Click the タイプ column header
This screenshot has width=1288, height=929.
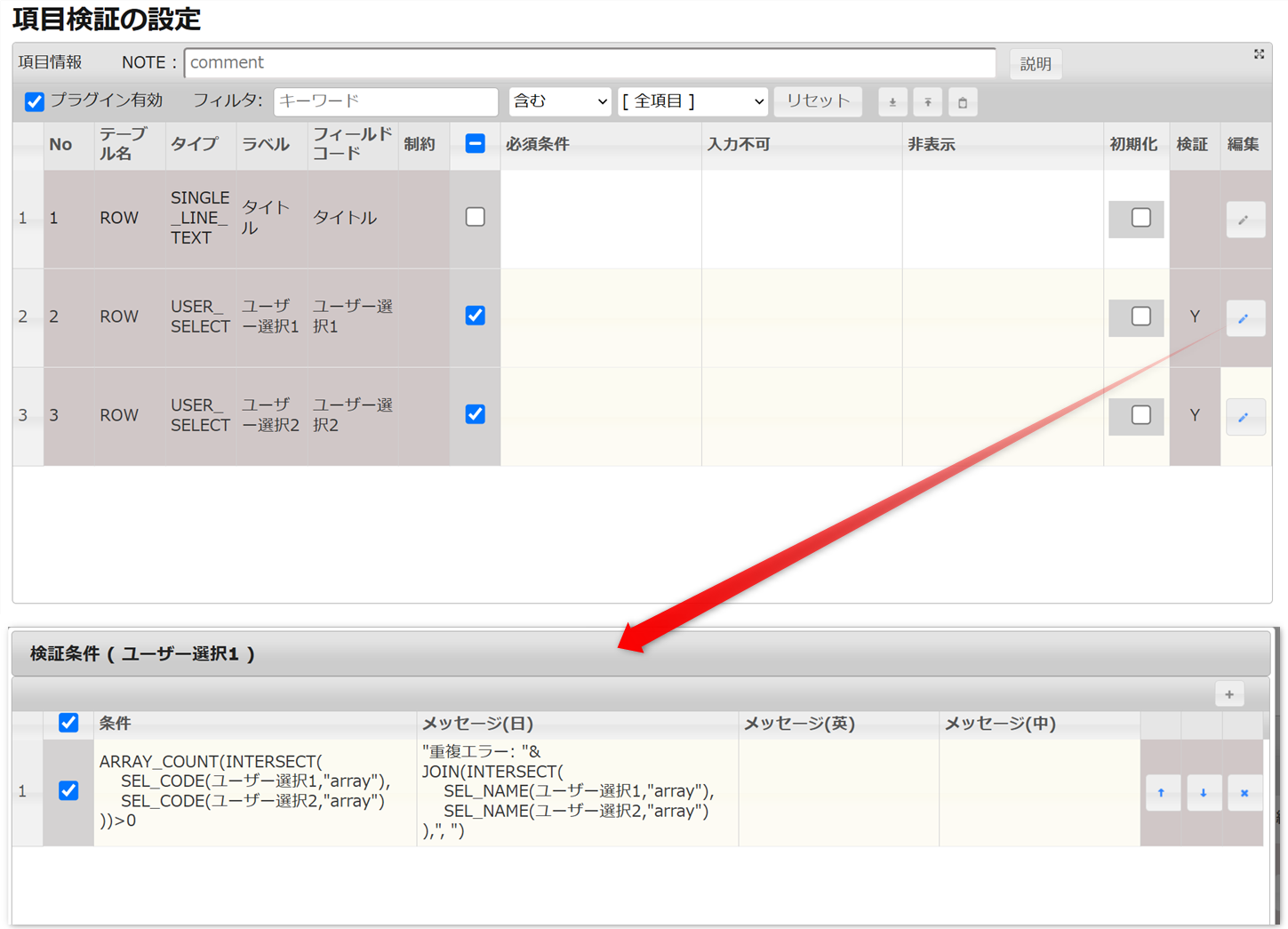201,144
